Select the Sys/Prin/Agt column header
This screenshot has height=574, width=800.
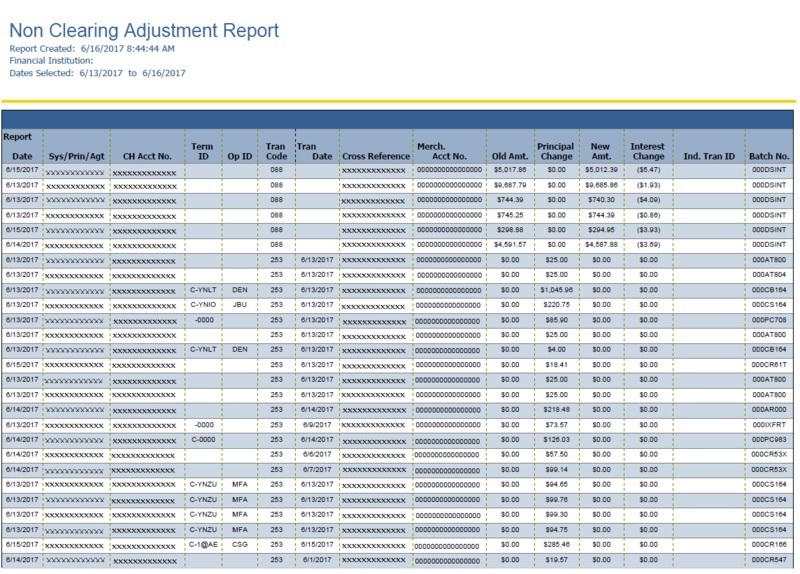point(76,157)
